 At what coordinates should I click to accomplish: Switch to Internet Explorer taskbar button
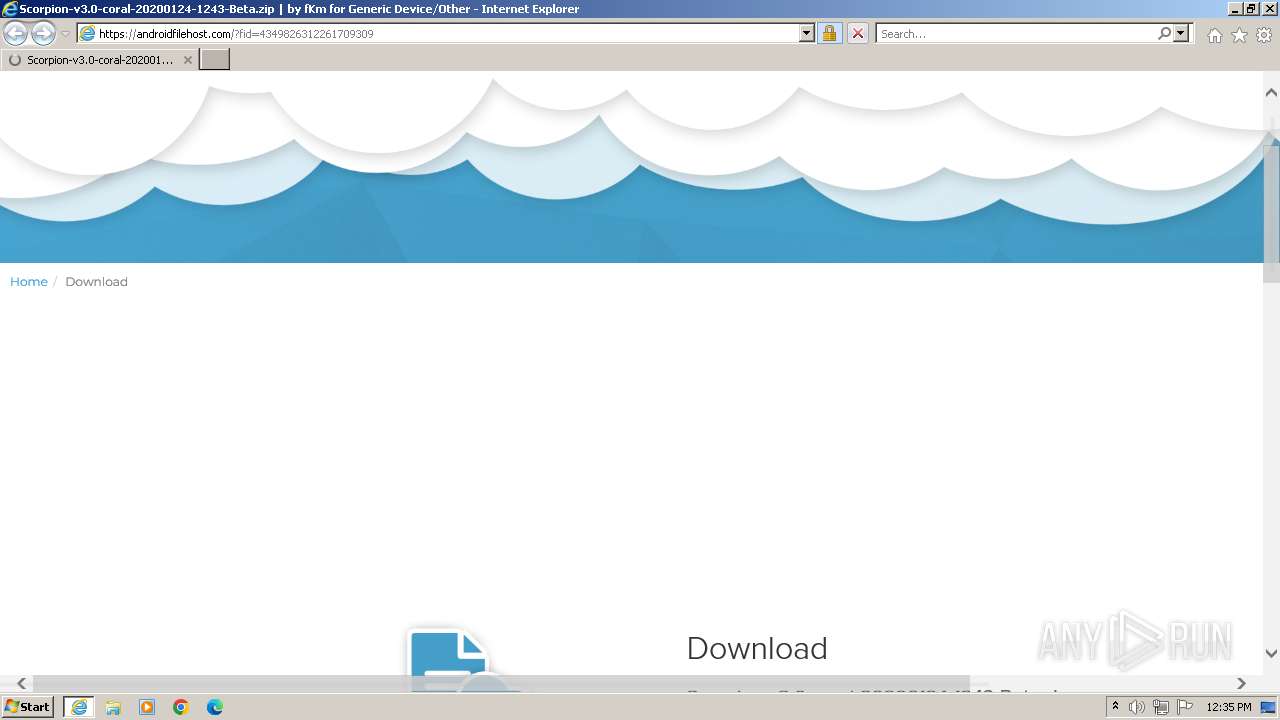click(x=79, y=707)
